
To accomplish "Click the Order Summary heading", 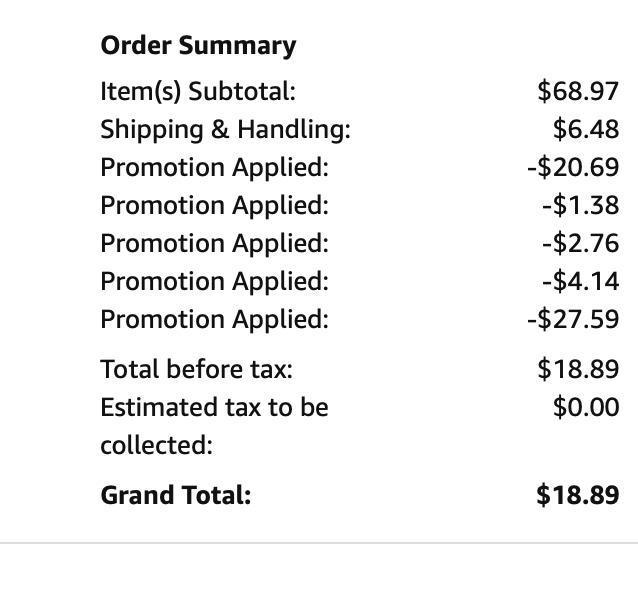I will [198, 46].
